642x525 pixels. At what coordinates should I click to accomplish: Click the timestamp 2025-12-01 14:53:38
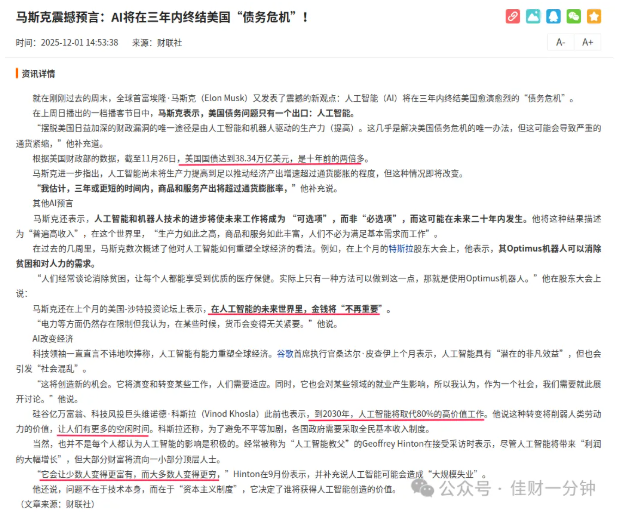tap(79, 43)
